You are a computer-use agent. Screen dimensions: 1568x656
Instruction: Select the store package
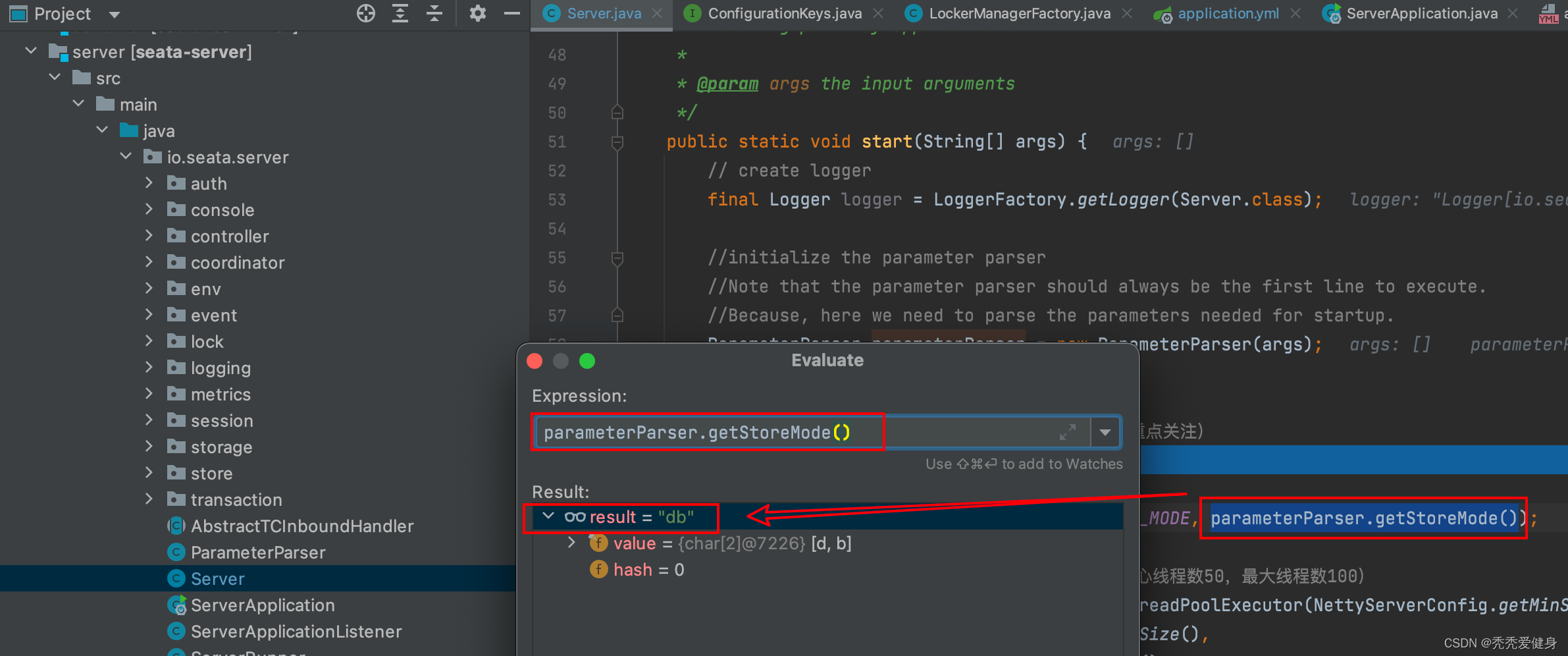[211, 474]
